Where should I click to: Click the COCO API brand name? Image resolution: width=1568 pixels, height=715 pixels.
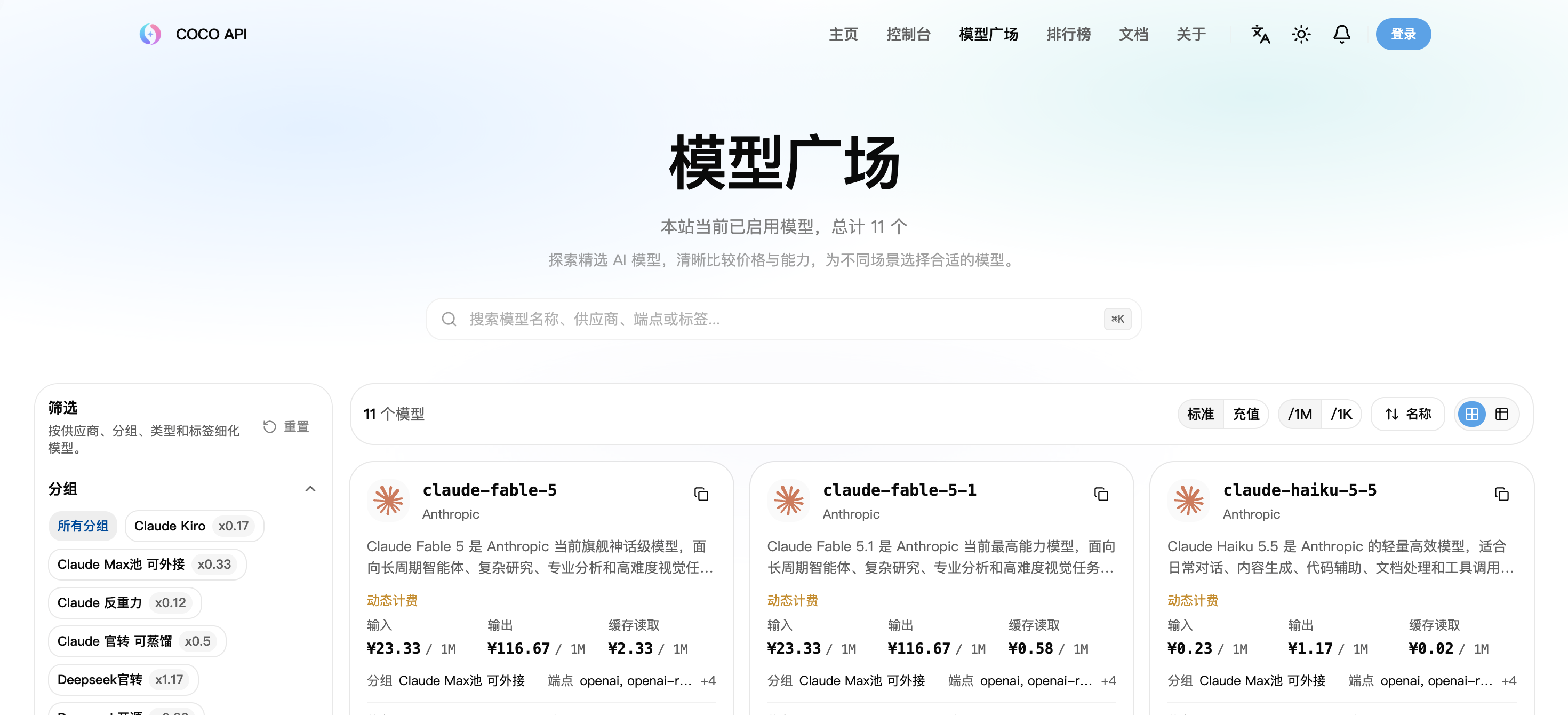(211, 34)
